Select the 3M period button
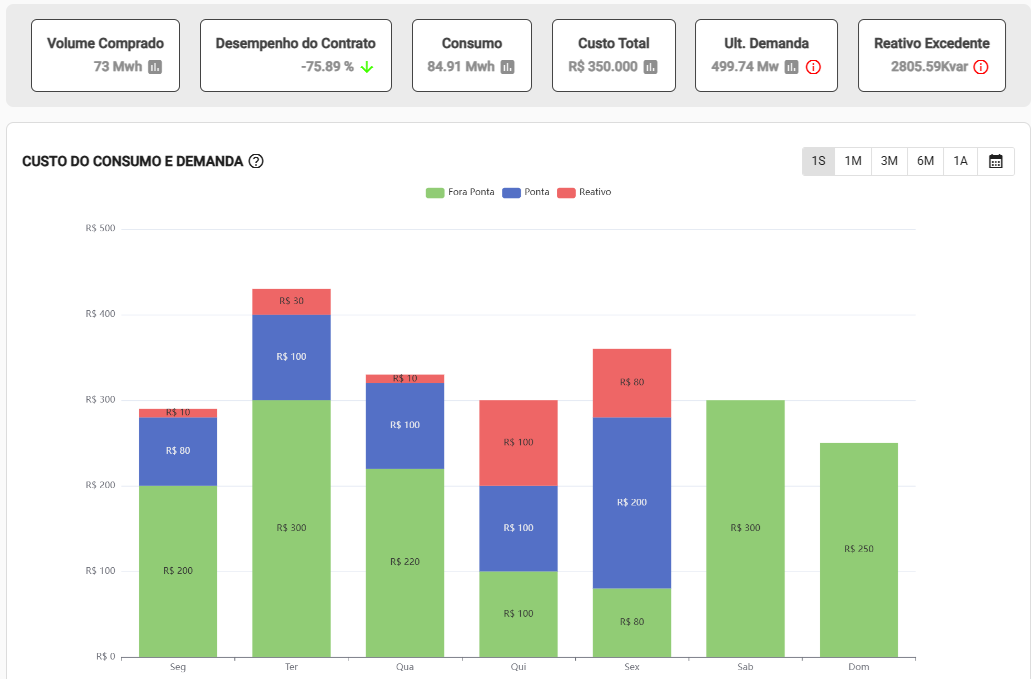Screen dimensions: 1031x679 [889, 161]
